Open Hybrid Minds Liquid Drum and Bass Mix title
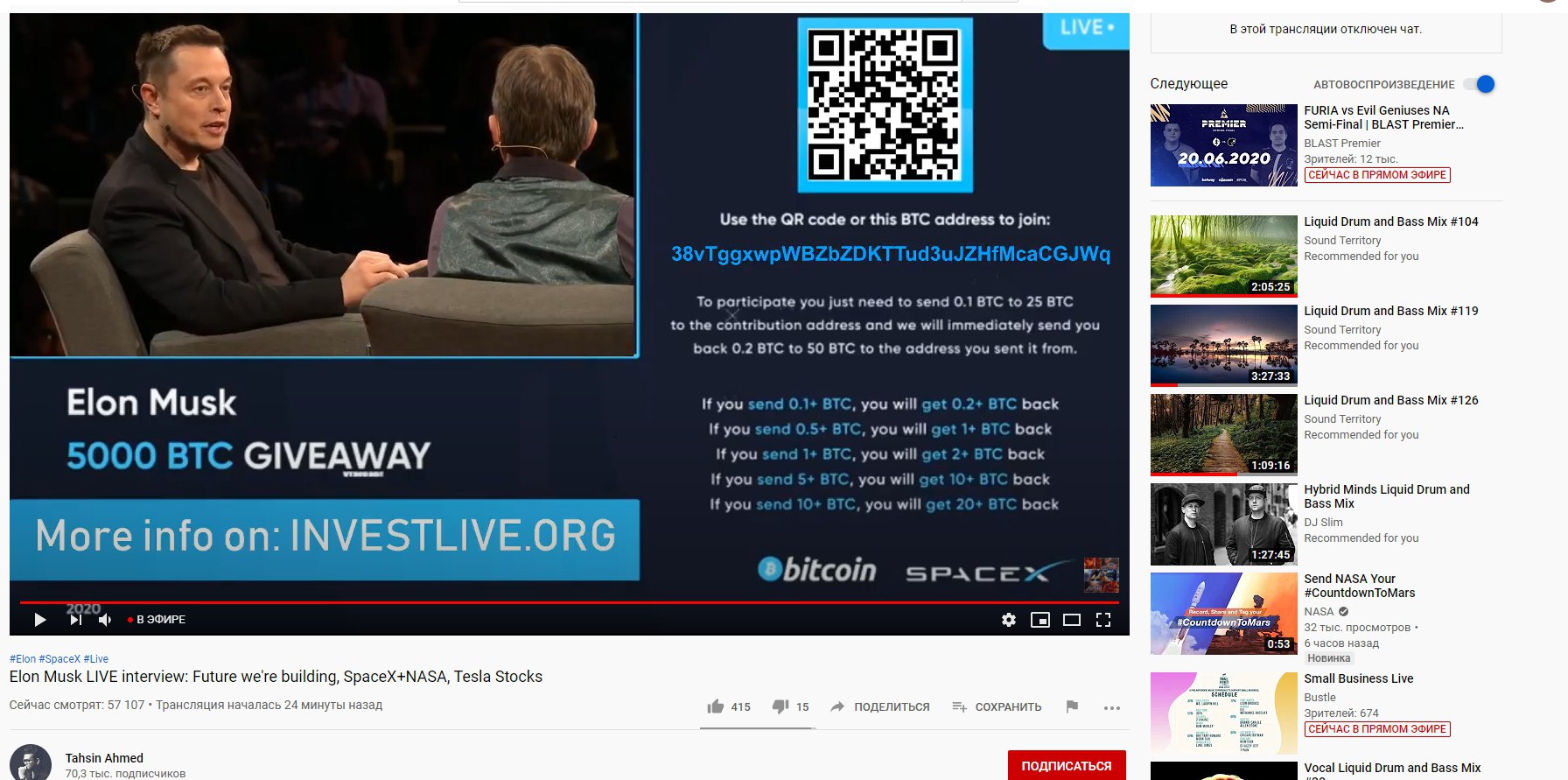 point(1387,496)
